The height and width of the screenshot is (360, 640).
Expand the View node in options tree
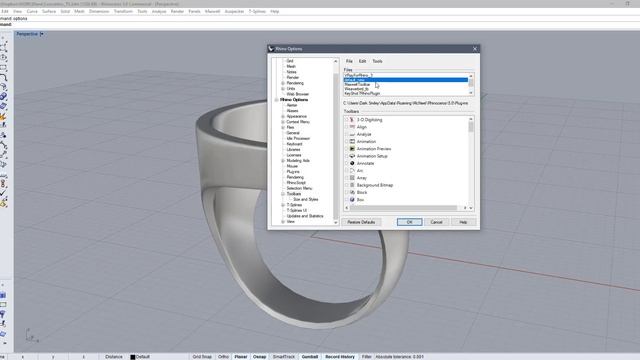pos(283,222)
